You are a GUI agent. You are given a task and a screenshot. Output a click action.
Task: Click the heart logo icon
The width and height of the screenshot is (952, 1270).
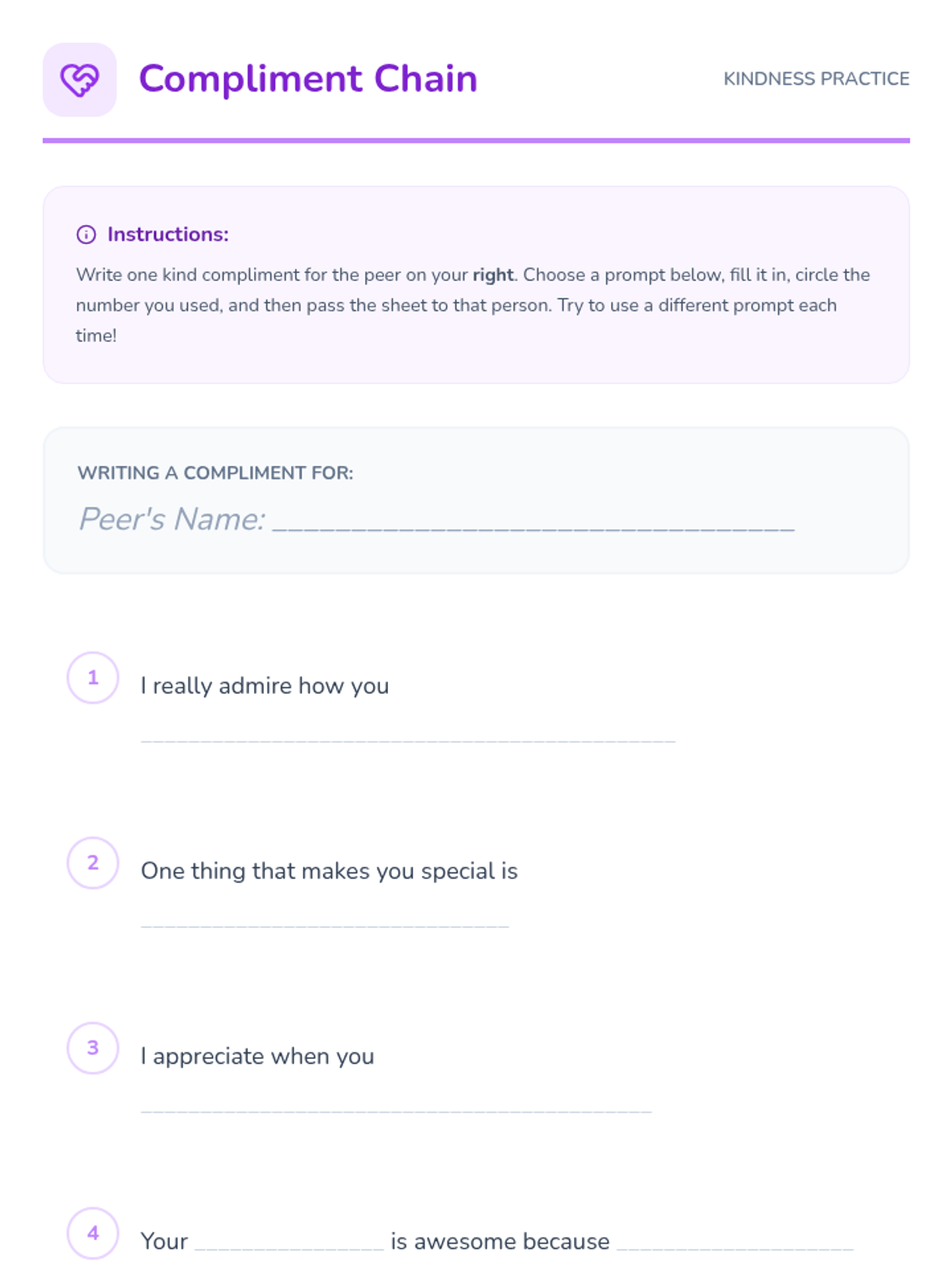point(79,79)
